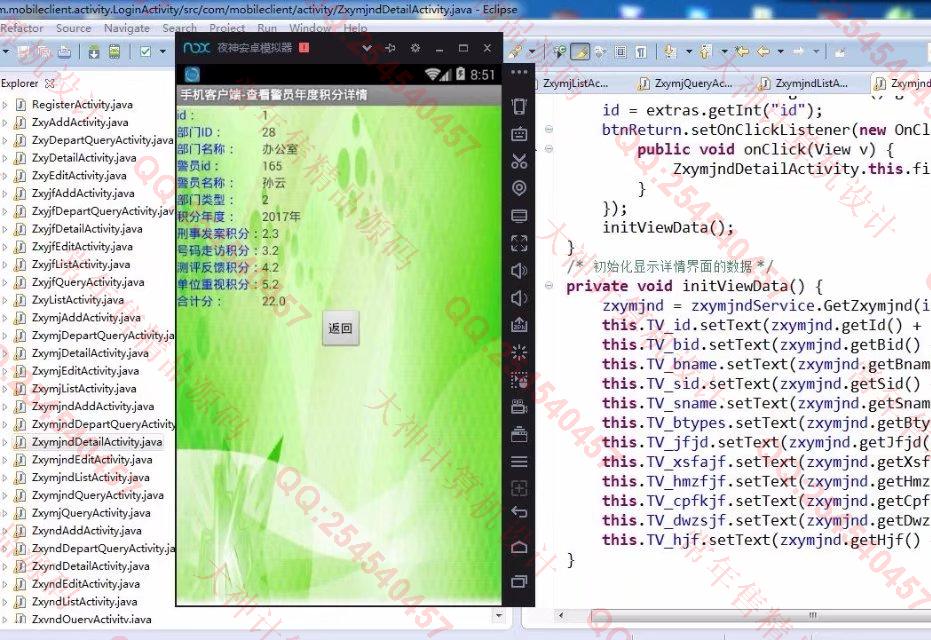Screen dimensions: 931x640
Task: Click the editor horizontal scrollbar
Action: pyautogui.click(x=760, y=616)
